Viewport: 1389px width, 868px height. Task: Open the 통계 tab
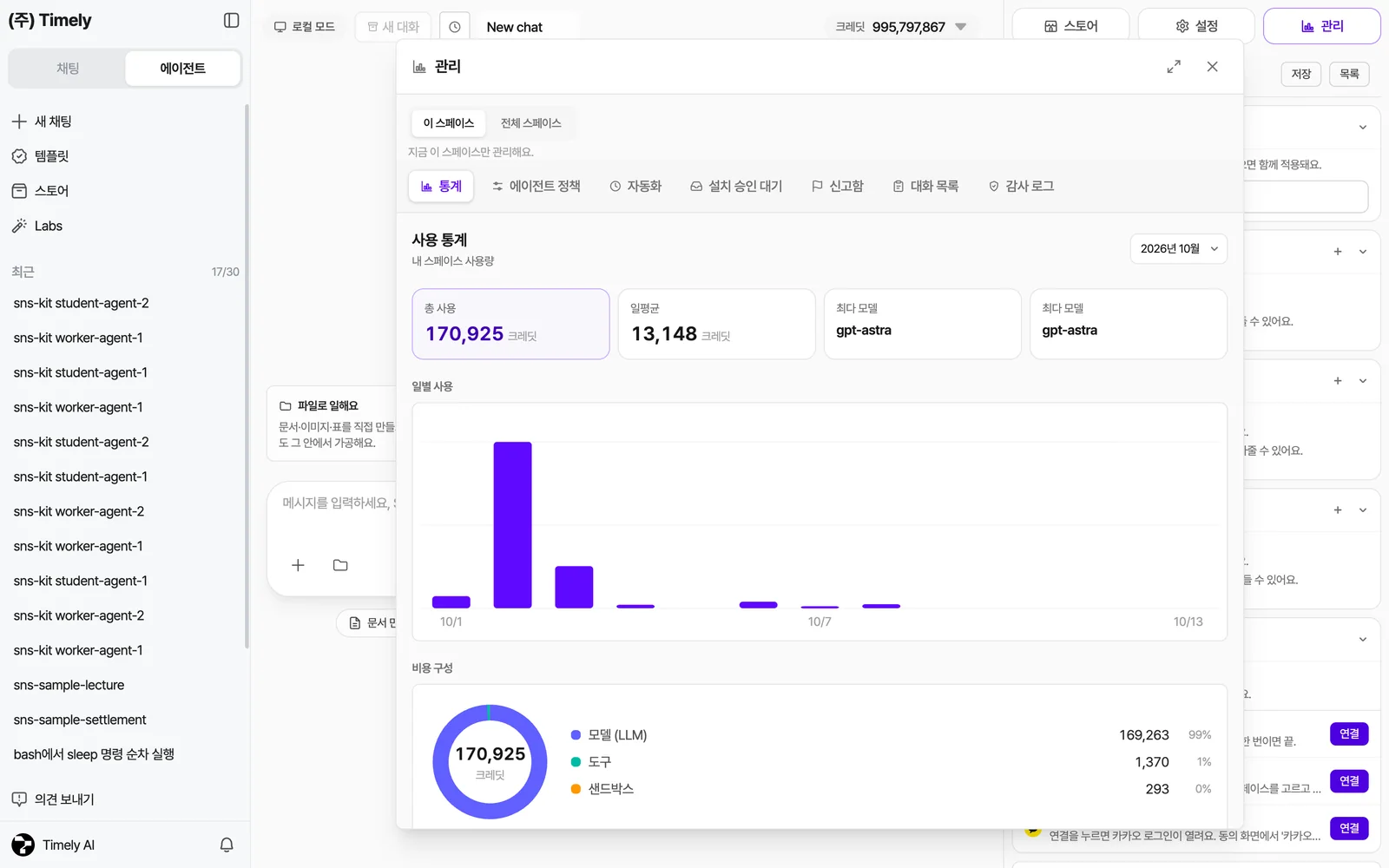click(x=441, y=187)
